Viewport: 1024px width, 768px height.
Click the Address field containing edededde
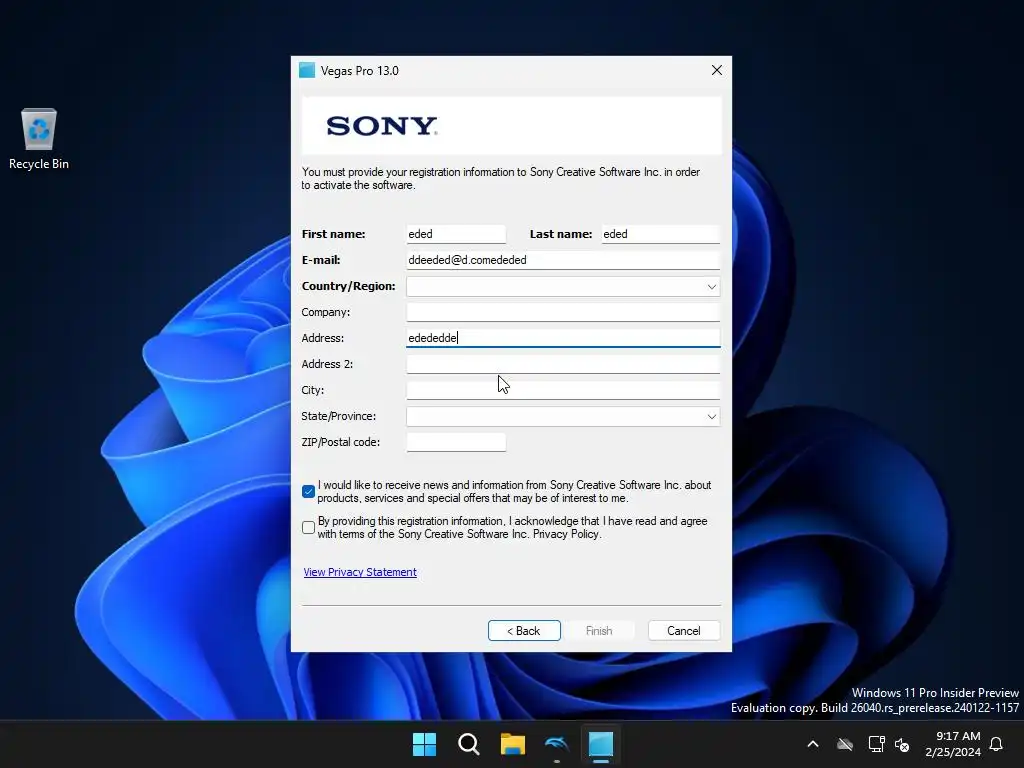(x=563, y=338)
